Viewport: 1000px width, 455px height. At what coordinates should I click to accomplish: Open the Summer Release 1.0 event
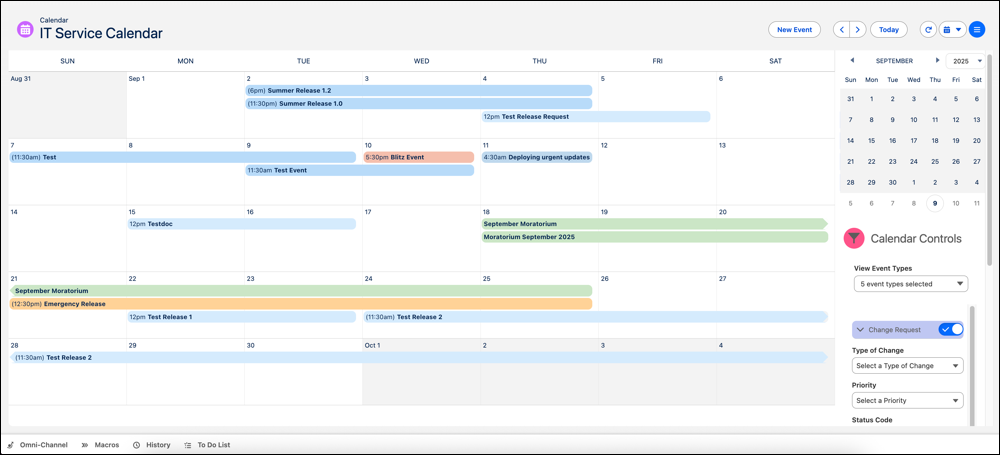418,103
